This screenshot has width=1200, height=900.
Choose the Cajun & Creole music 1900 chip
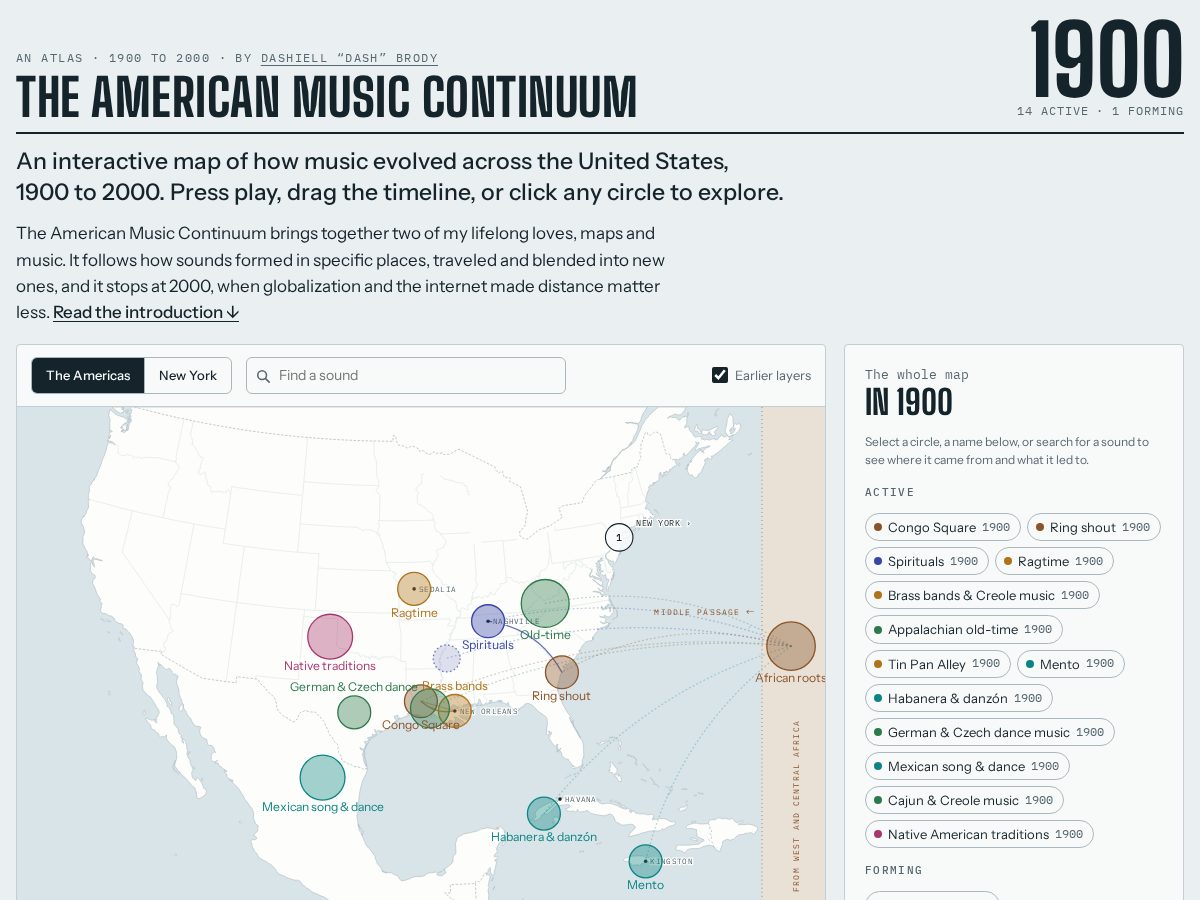pos(964,800)
